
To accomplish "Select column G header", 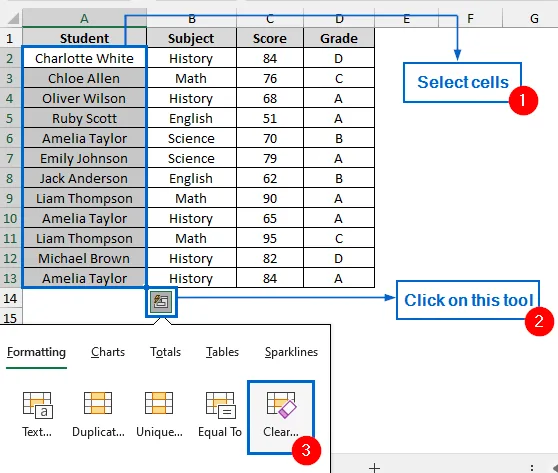I will (x=530, y=18).
